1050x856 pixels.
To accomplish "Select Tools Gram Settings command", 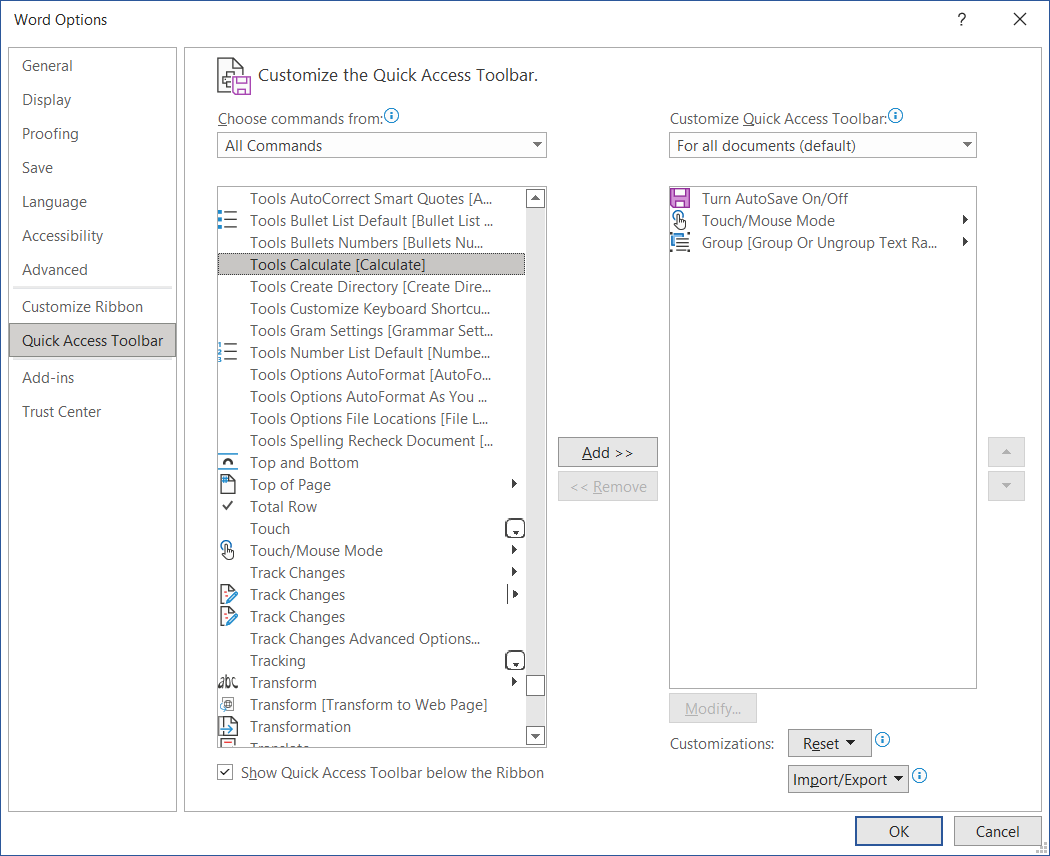I will (x=371, y=331).
